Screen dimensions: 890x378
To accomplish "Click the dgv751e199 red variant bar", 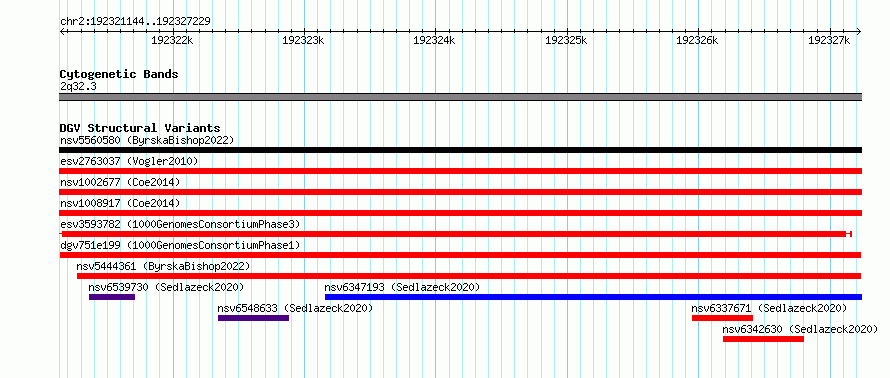I will (x=460, y=255).
